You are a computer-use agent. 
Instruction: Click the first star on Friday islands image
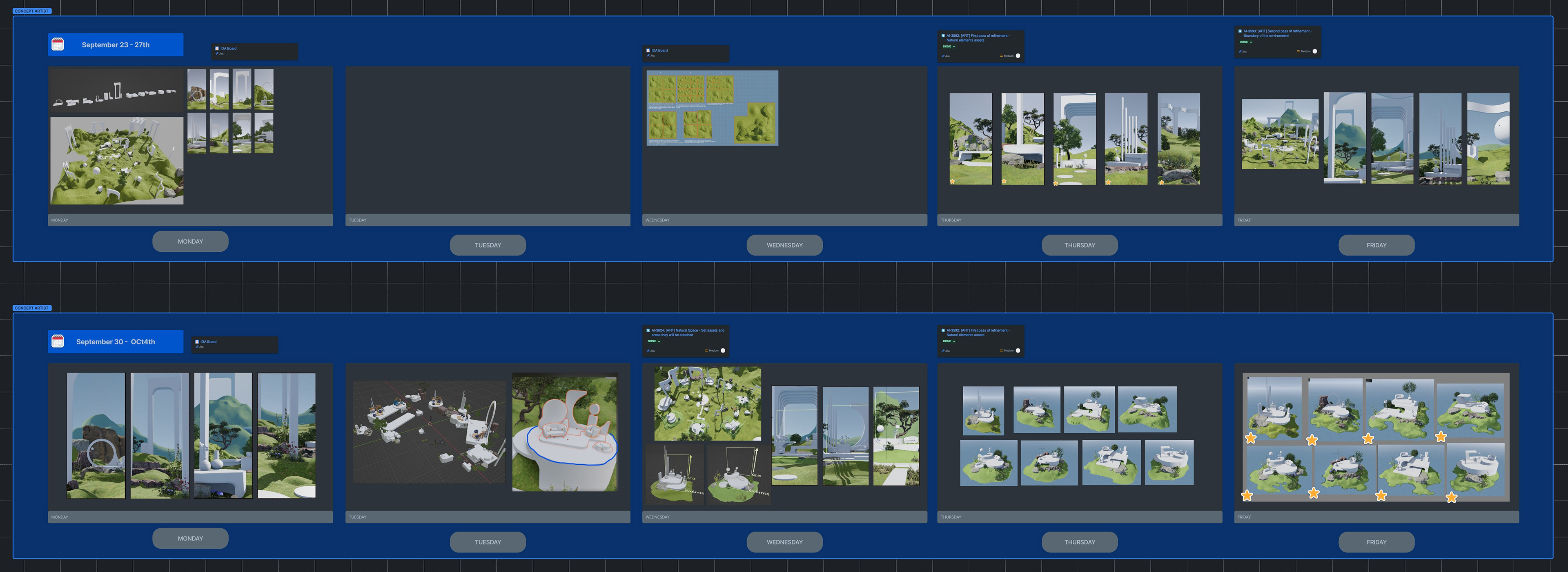point(1251,438)
